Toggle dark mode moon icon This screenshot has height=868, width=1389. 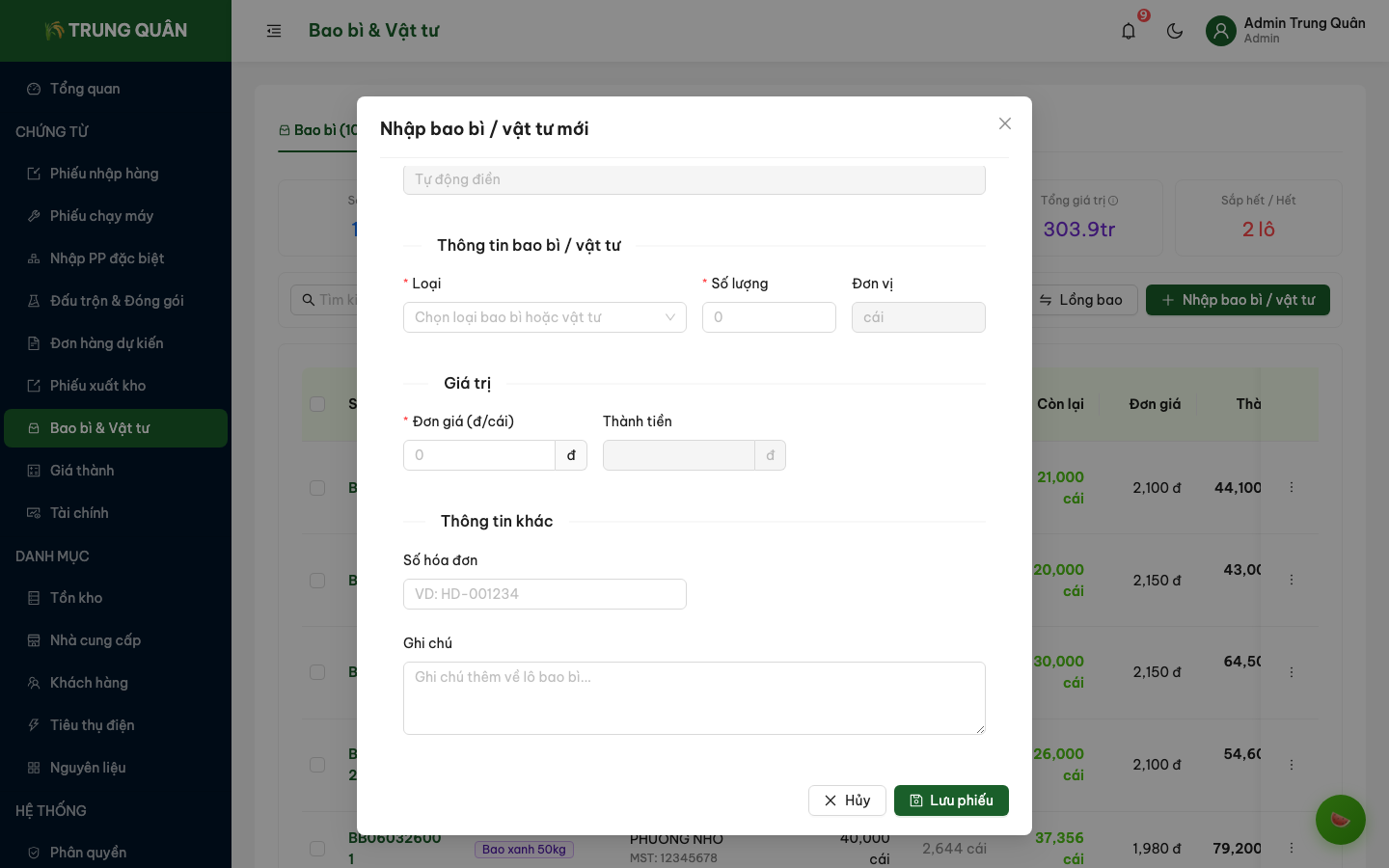(1175, 31)
